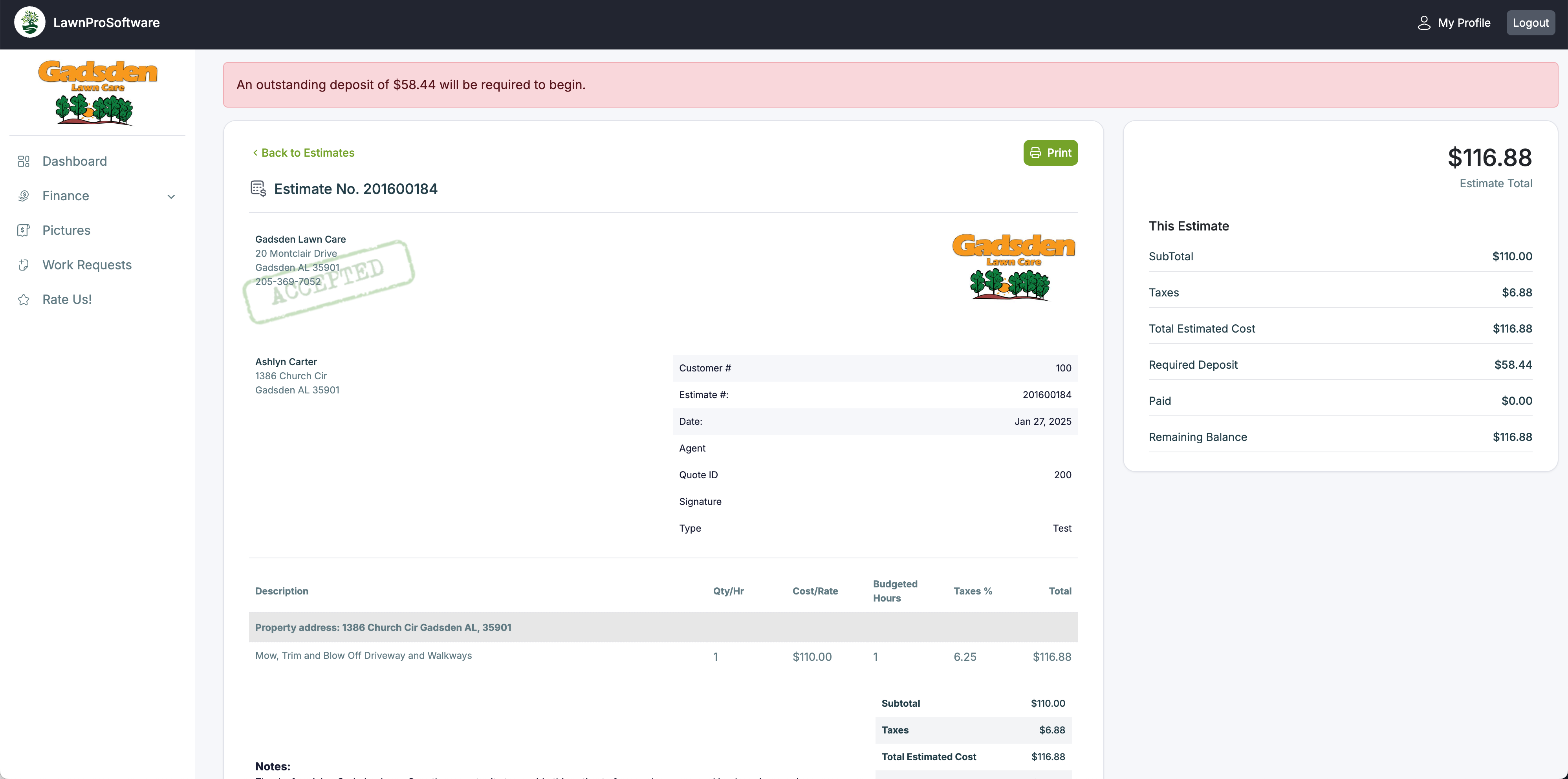The width and height of the screenshot is (1568, 779).
Task: Select the My Profile user icon
Action: [x=1424, y=22]
